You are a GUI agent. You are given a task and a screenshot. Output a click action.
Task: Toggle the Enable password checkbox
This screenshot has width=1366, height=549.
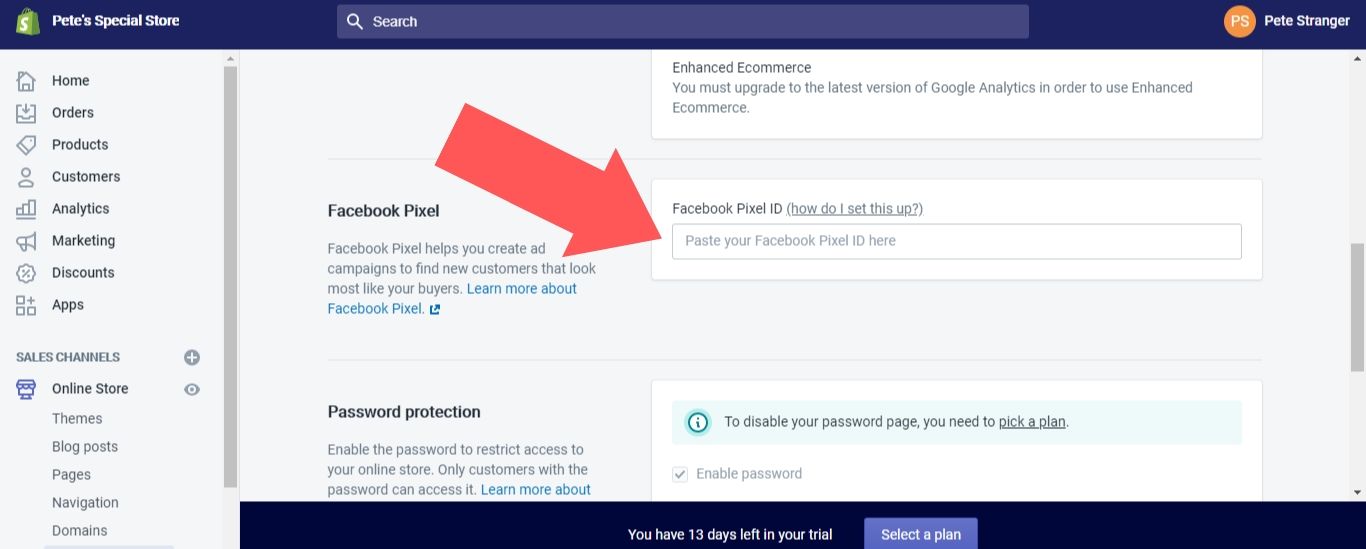point(680,474)
